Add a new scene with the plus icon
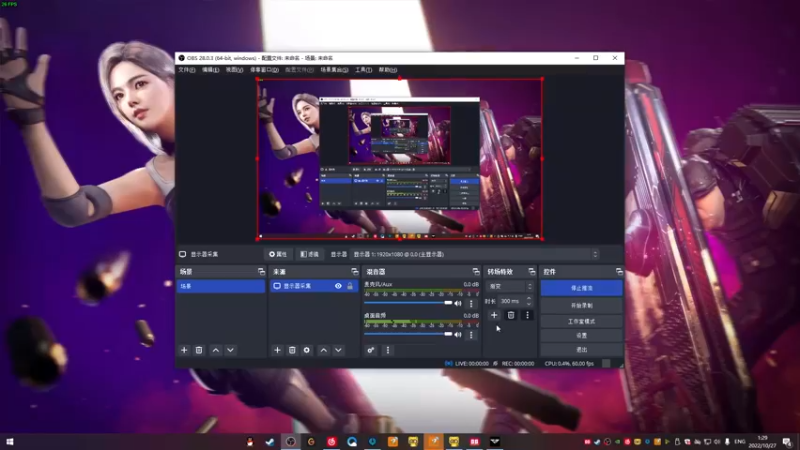The image size is (800, 450). click(x=184, y=350)
